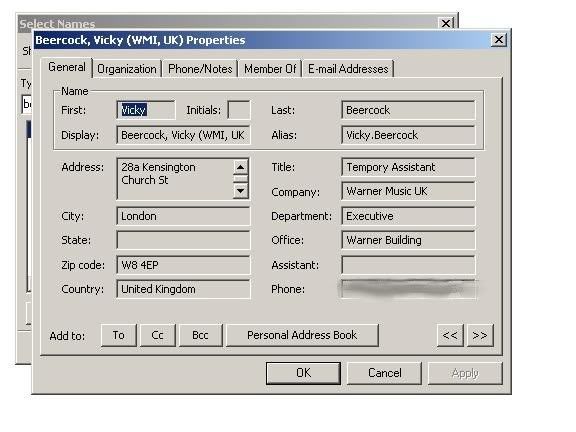The width and height of the screenshot is (576, 432).
Task: Open the Member Of tab
Action: pos(270,69)
